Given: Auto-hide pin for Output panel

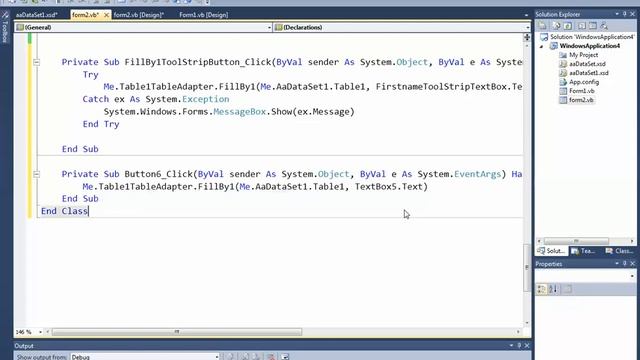Looking at the screenshot, I should pos(519,346).
